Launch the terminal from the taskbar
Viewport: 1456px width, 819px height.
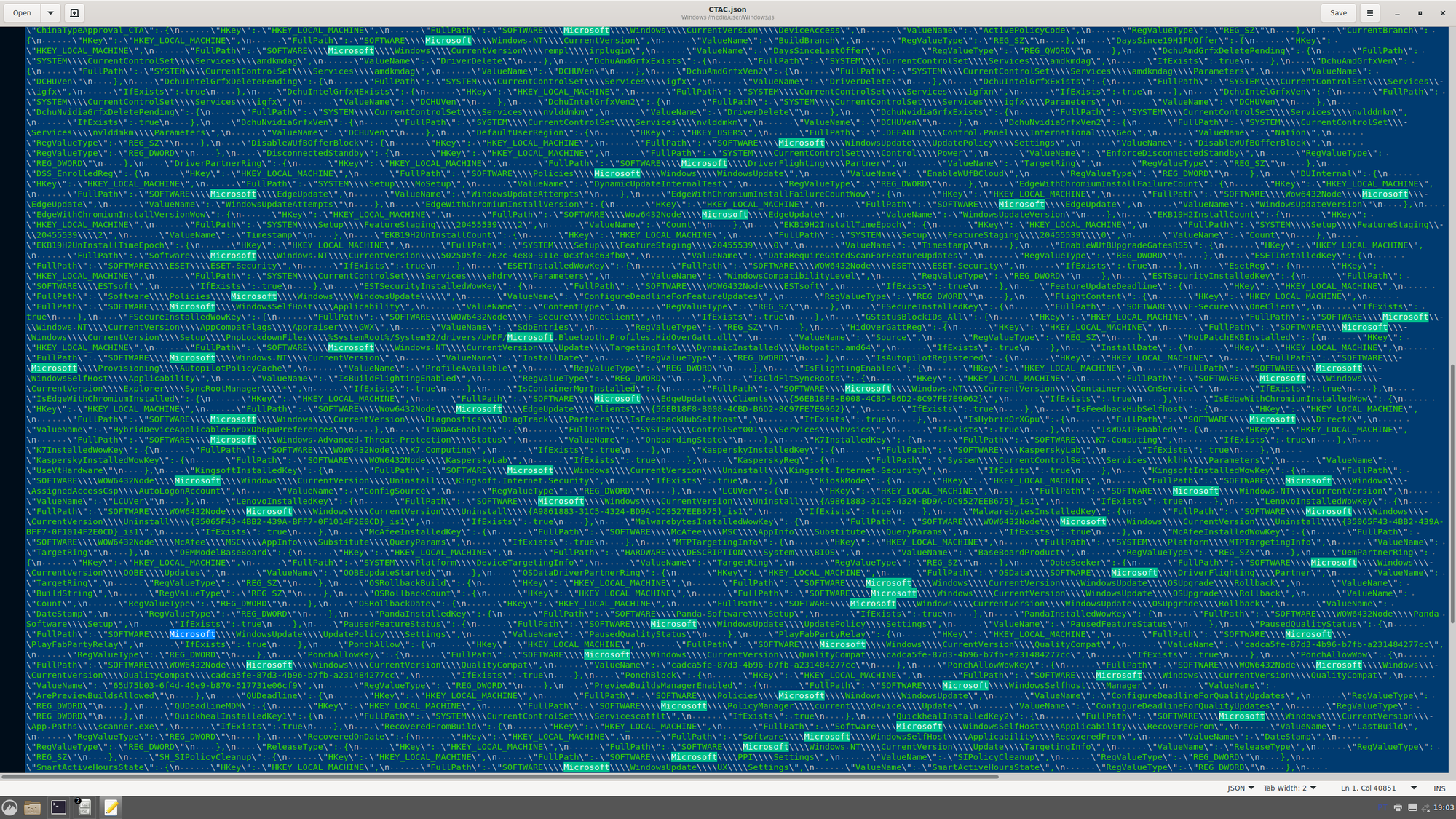pos(58,807)
